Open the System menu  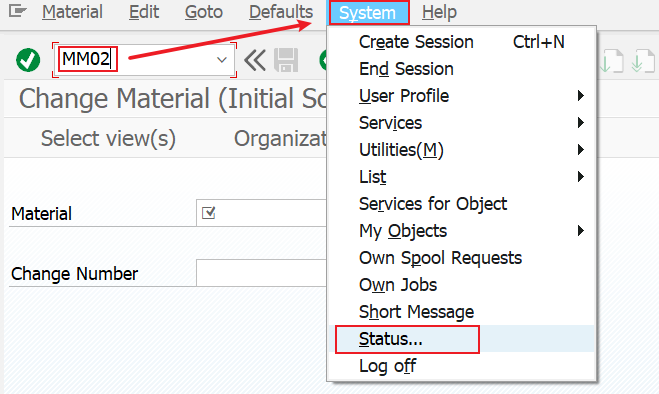[x=369, y=13]
